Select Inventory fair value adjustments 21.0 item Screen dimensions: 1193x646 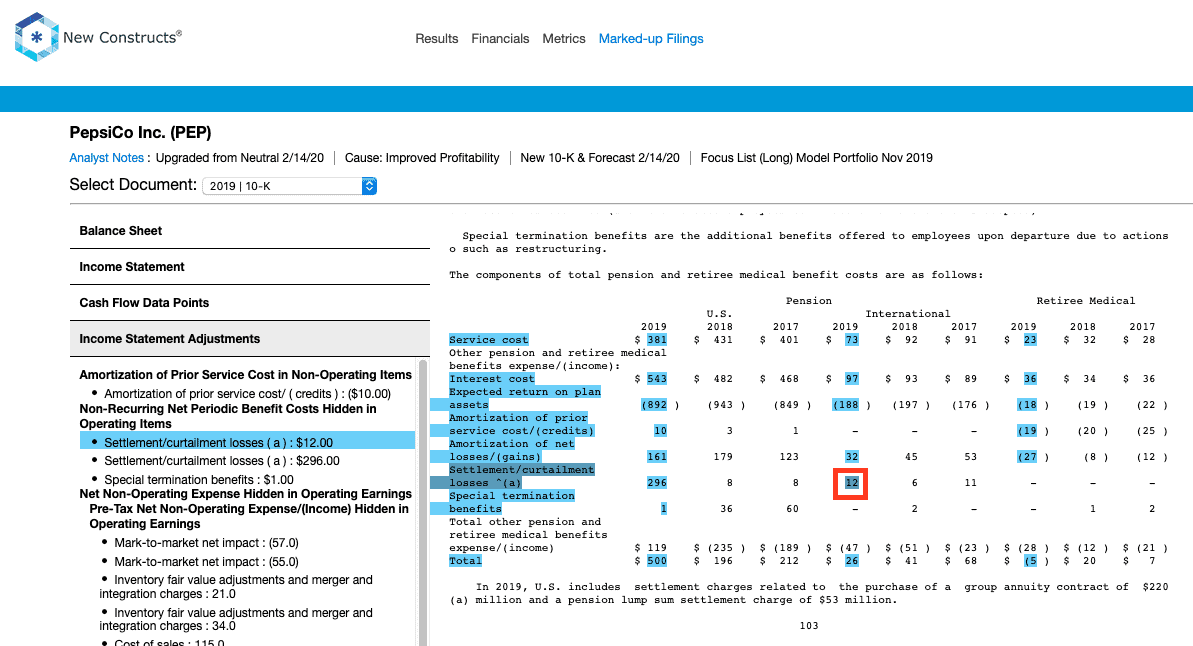point(236,587)
